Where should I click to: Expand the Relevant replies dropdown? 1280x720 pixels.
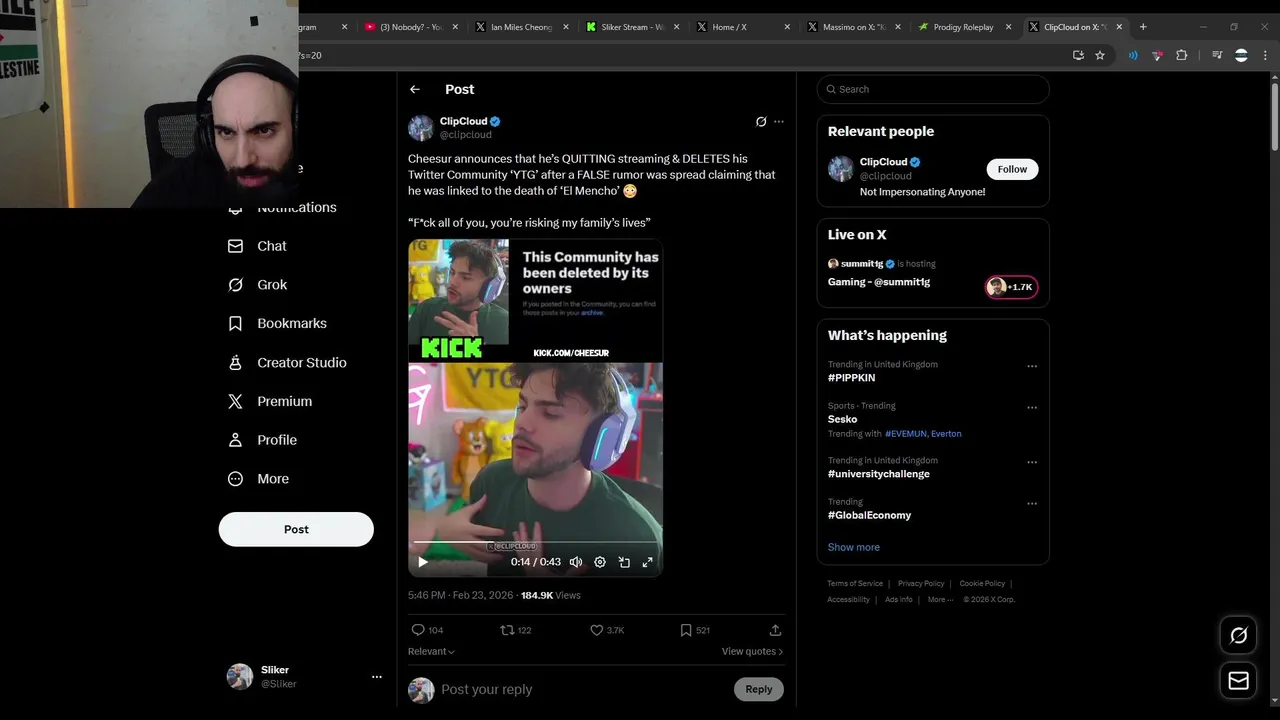[431, 651]
